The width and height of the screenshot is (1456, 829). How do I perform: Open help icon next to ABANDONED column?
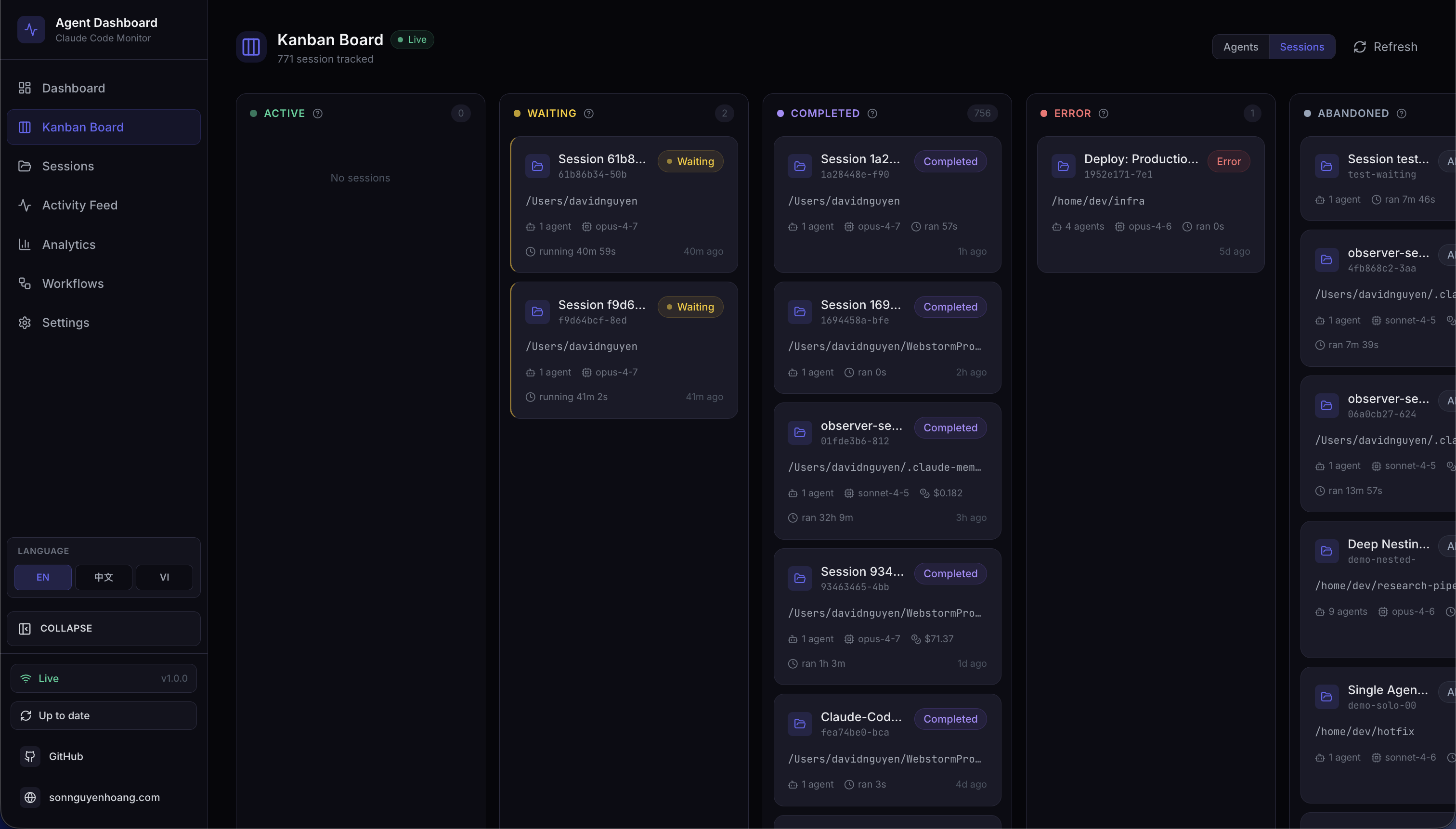tap(1401, 113)
